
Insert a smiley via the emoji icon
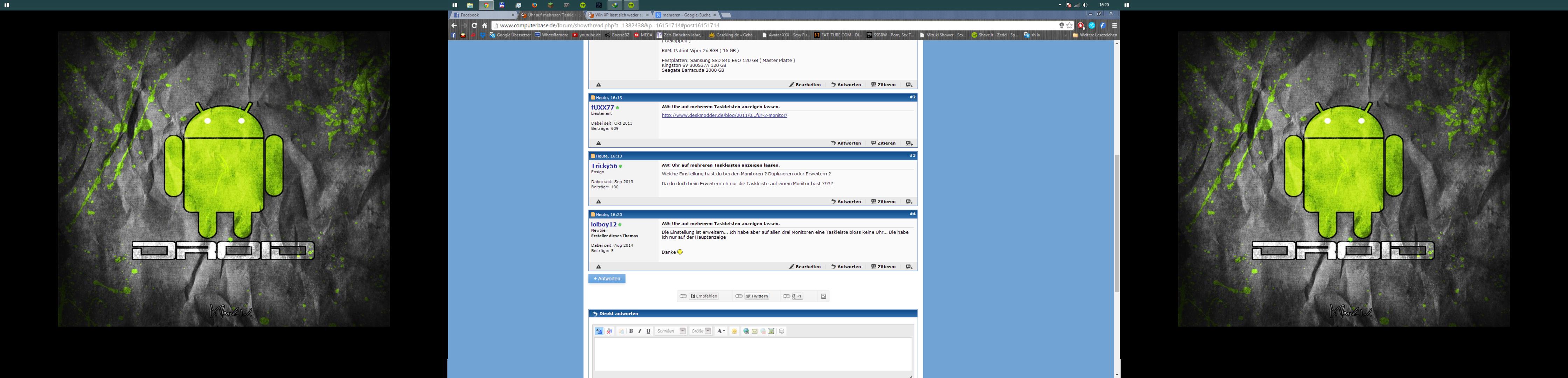pyautogui.click(x=734, y=331)
